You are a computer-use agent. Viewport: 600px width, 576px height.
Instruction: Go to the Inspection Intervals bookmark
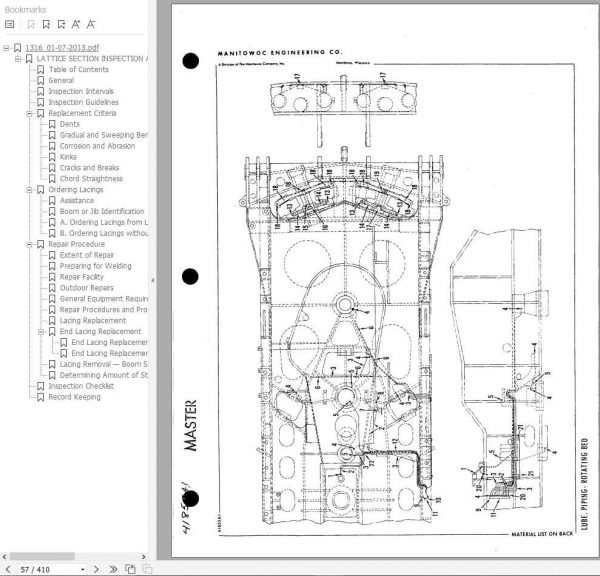81,91
